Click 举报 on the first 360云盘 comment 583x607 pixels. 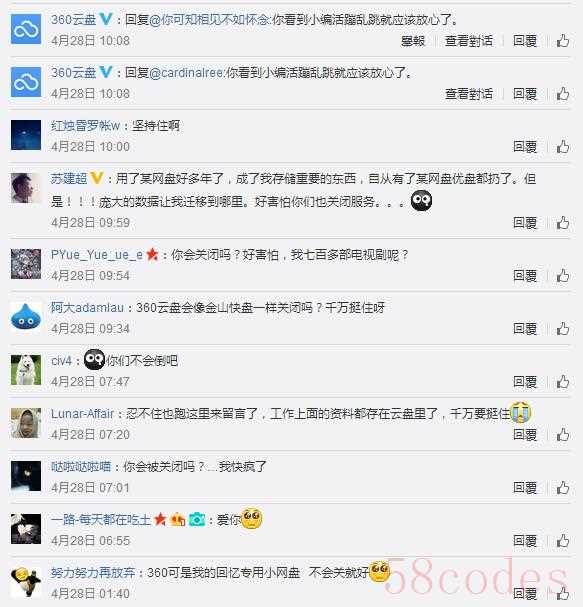(413, 41)
